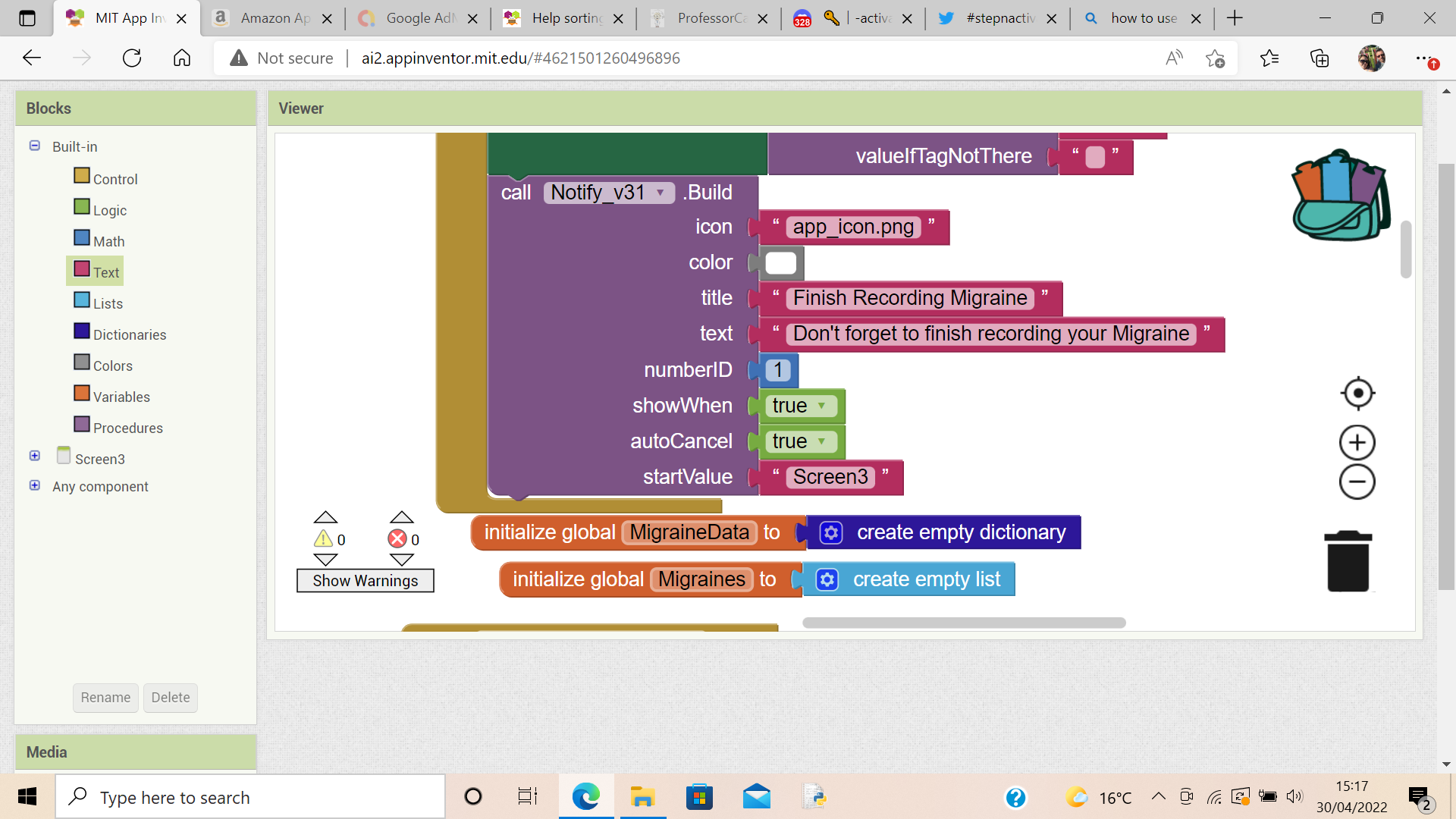This screenshot has height=819, width=1456.
Task: Click the Show Warnings button
Action: [366, 580]
